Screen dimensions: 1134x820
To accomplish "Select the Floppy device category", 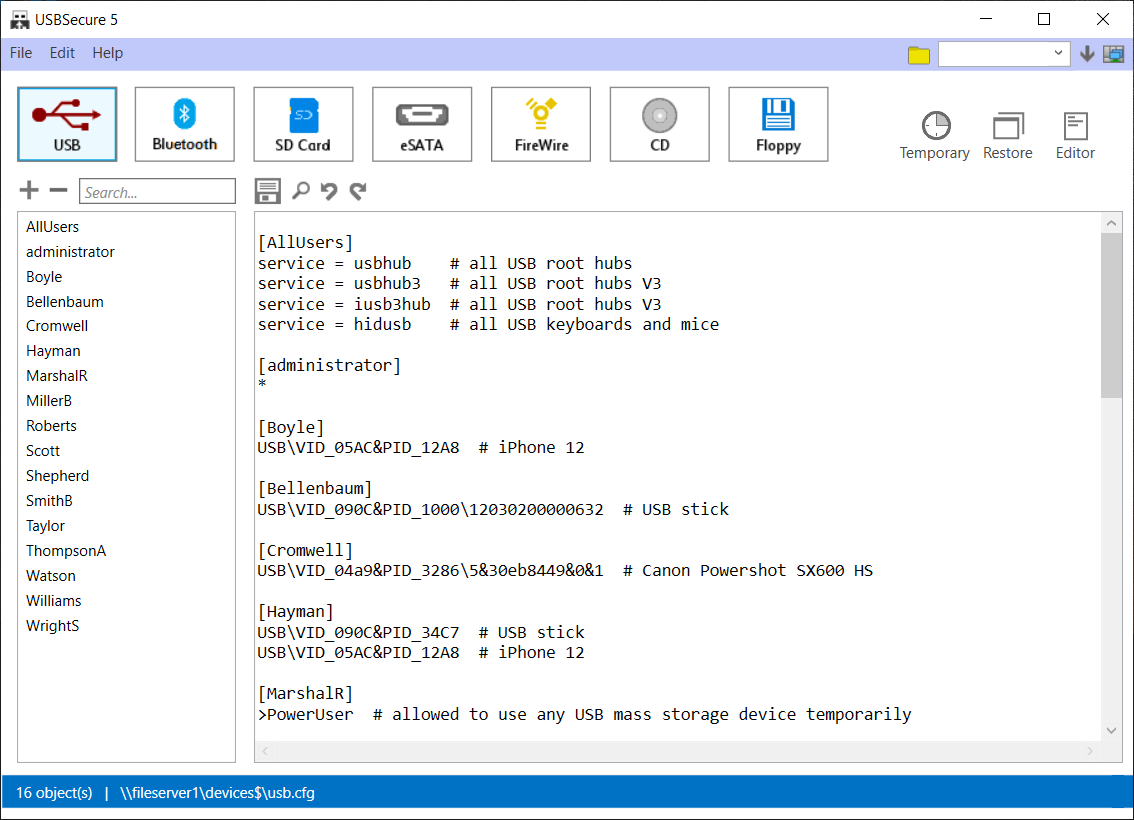I will [778, 124].
